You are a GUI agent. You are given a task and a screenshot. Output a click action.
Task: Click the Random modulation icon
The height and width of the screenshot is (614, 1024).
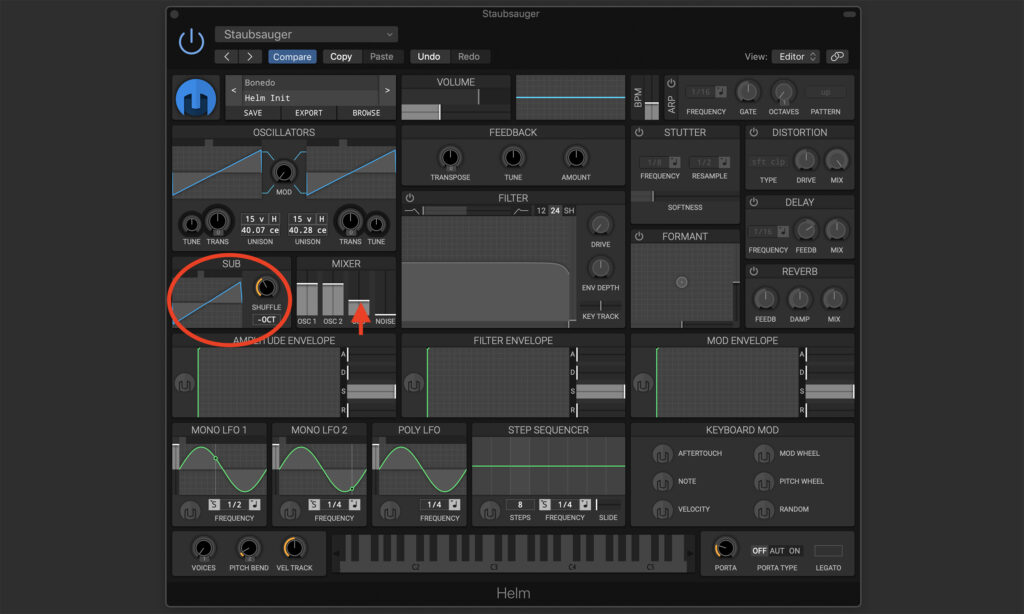(x=763, y=509)
